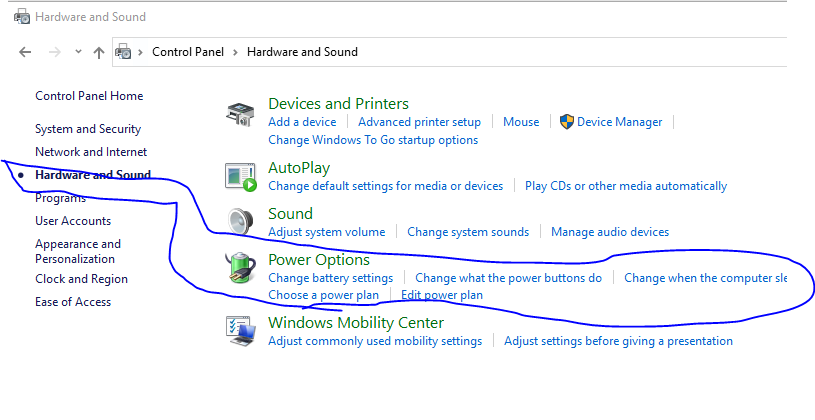Open Advanced printer setup

pyautogui.click(x=419, y=122)
